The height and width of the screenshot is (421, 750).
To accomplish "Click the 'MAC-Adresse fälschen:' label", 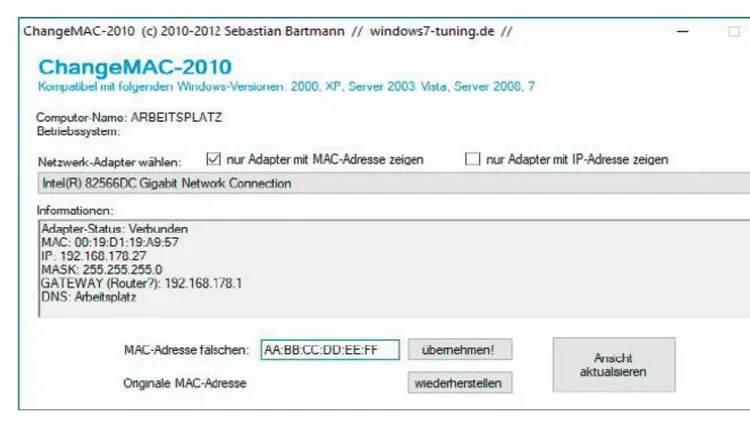I will click(187, 350).
